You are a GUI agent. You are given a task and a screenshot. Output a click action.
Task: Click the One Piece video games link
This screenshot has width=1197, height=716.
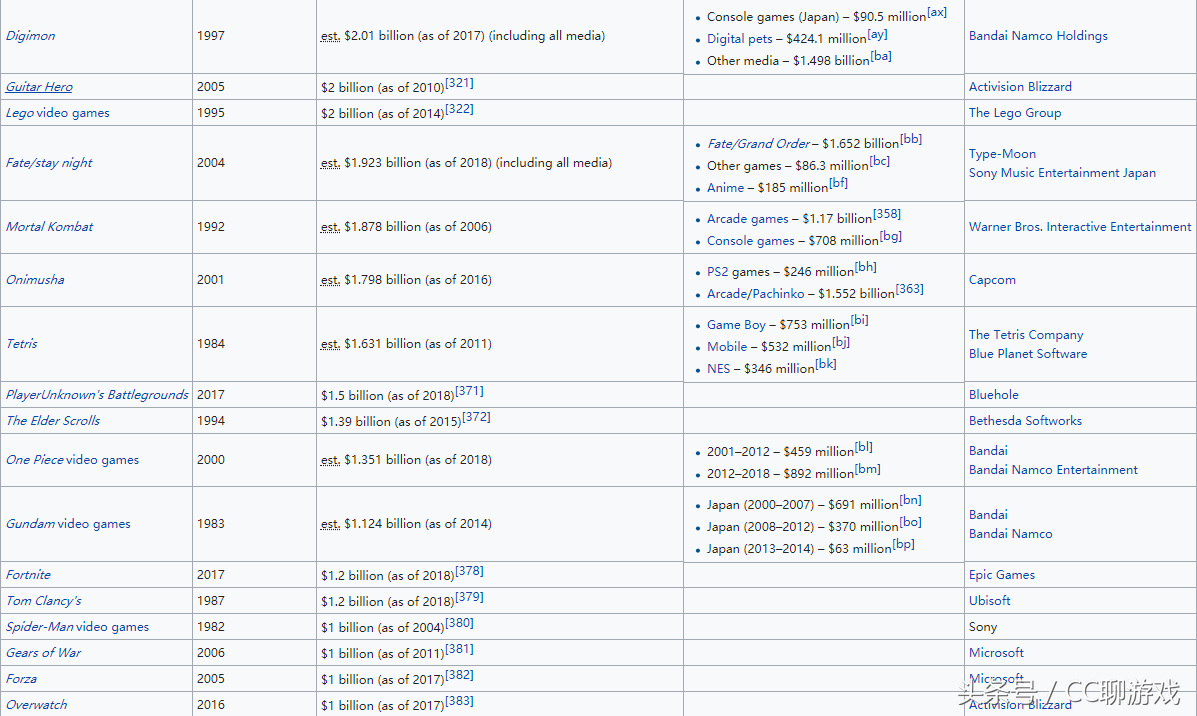73,460
